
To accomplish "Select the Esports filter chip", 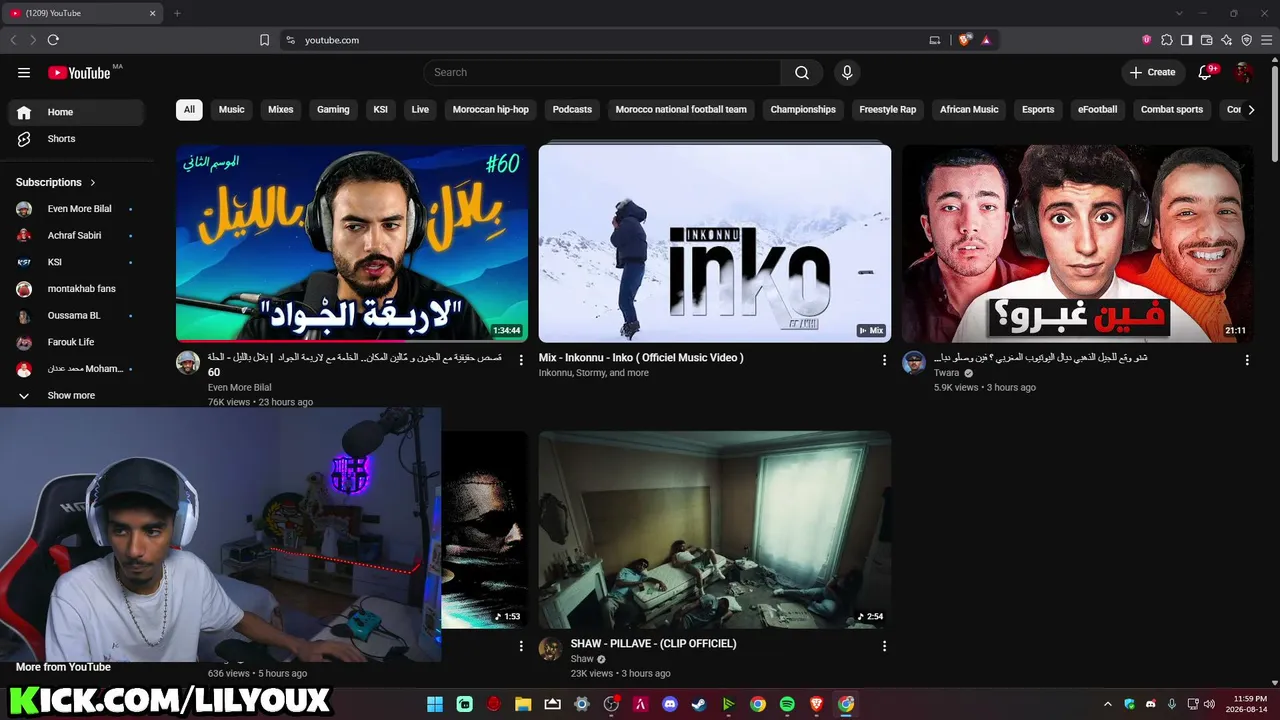I will pyautogui.click(x=1038, y=110).
